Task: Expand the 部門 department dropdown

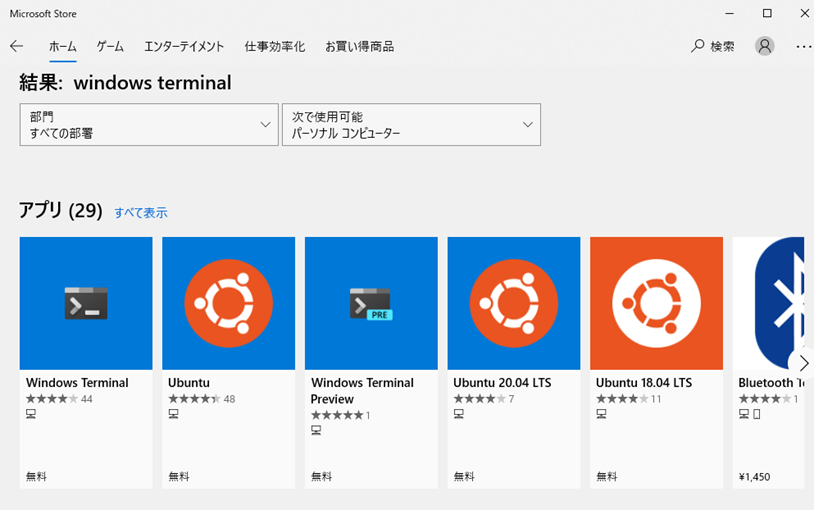Action: coord(149,125)
